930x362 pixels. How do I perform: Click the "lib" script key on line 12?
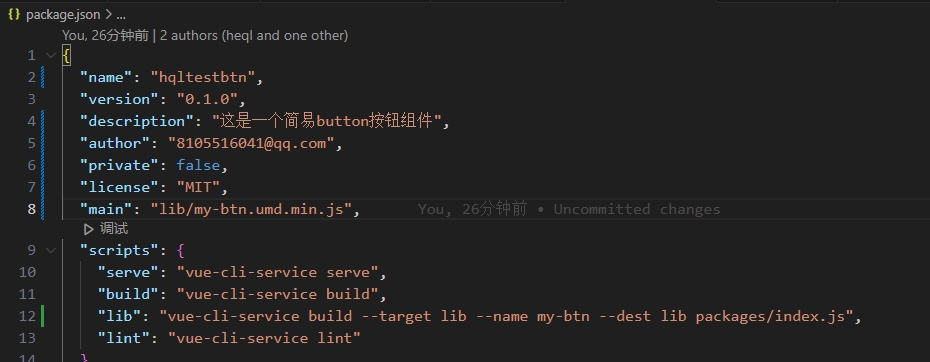(123, 316)
